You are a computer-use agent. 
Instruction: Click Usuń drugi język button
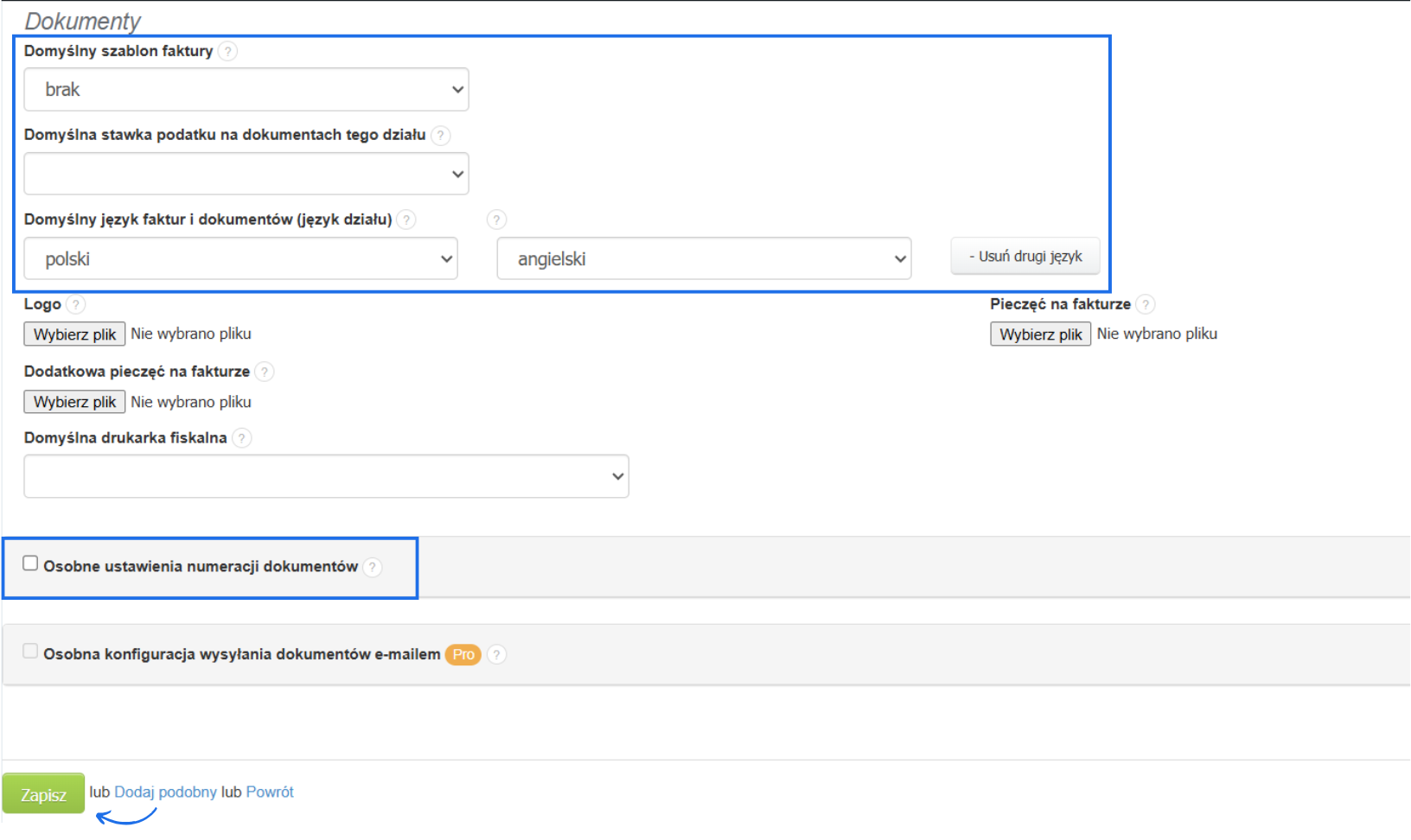click(x=1025, y=256)
